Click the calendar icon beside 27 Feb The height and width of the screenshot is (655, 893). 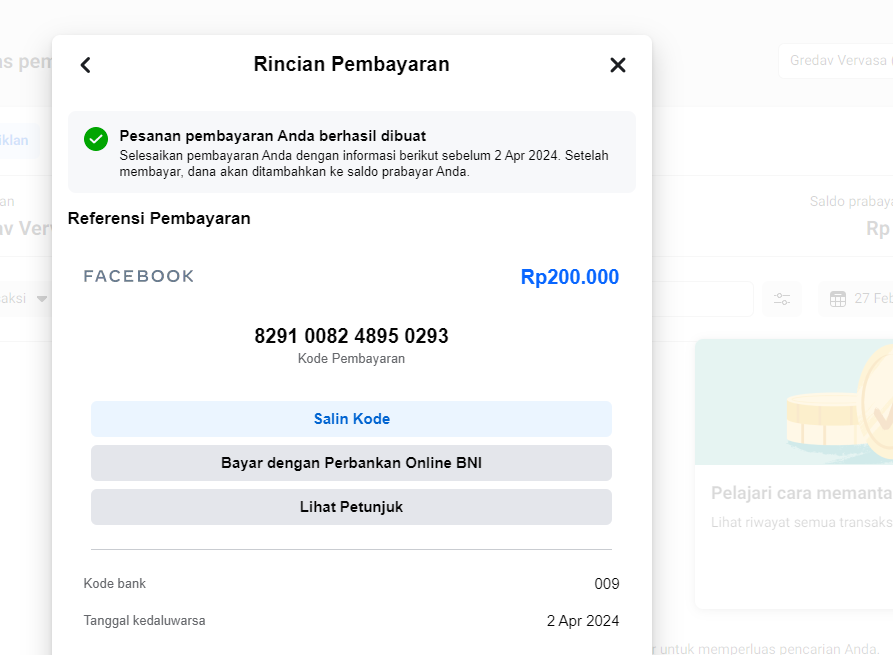(838, 299)
